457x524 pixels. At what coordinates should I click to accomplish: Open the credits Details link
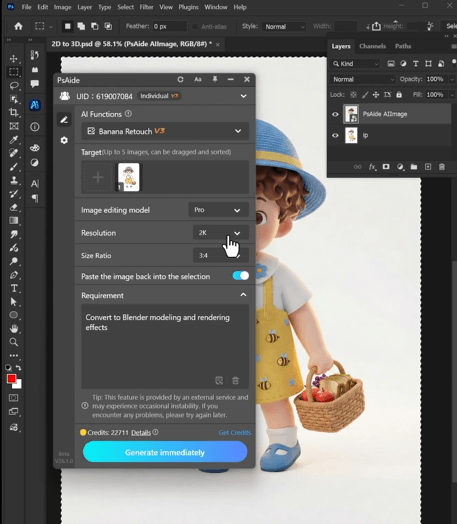141,432
